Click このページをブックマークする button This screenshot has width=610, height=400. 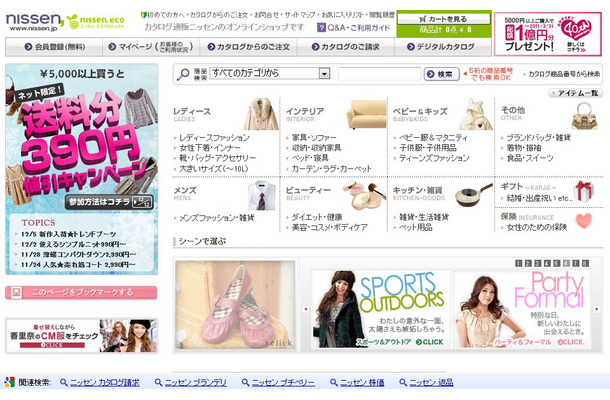coord(81,292)
